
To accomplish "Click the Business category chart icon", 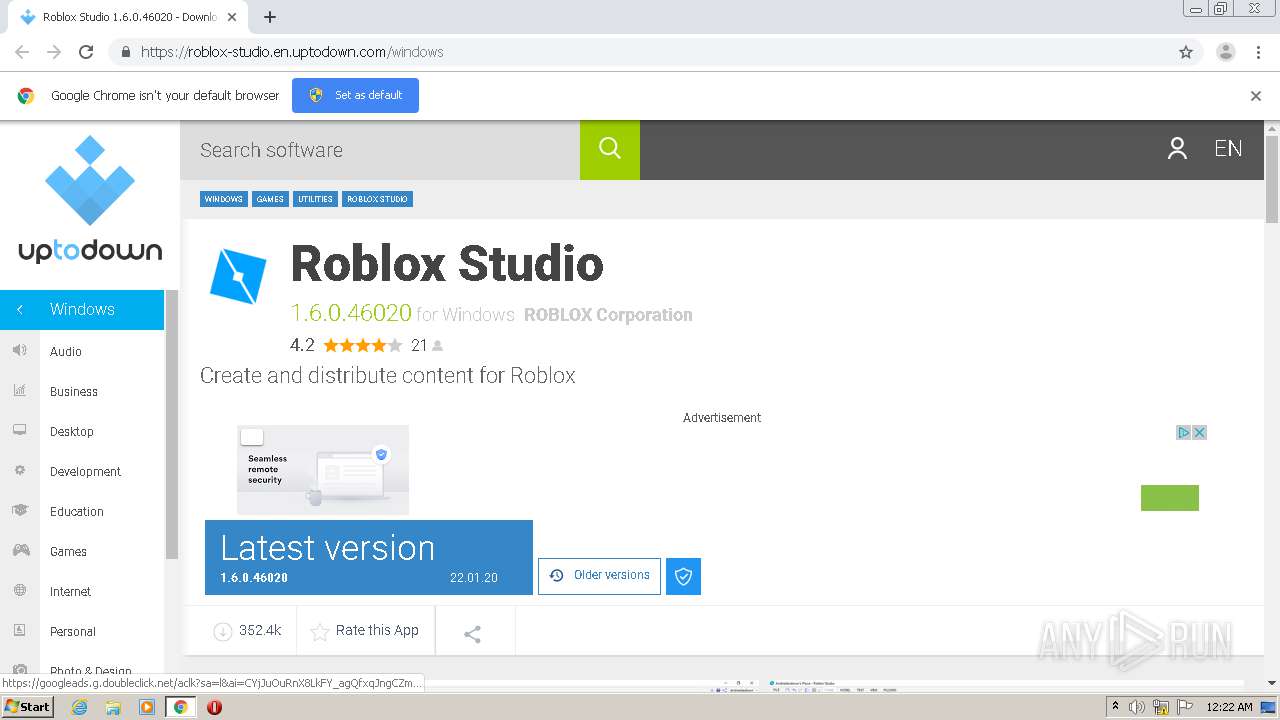I will (19, 390).
